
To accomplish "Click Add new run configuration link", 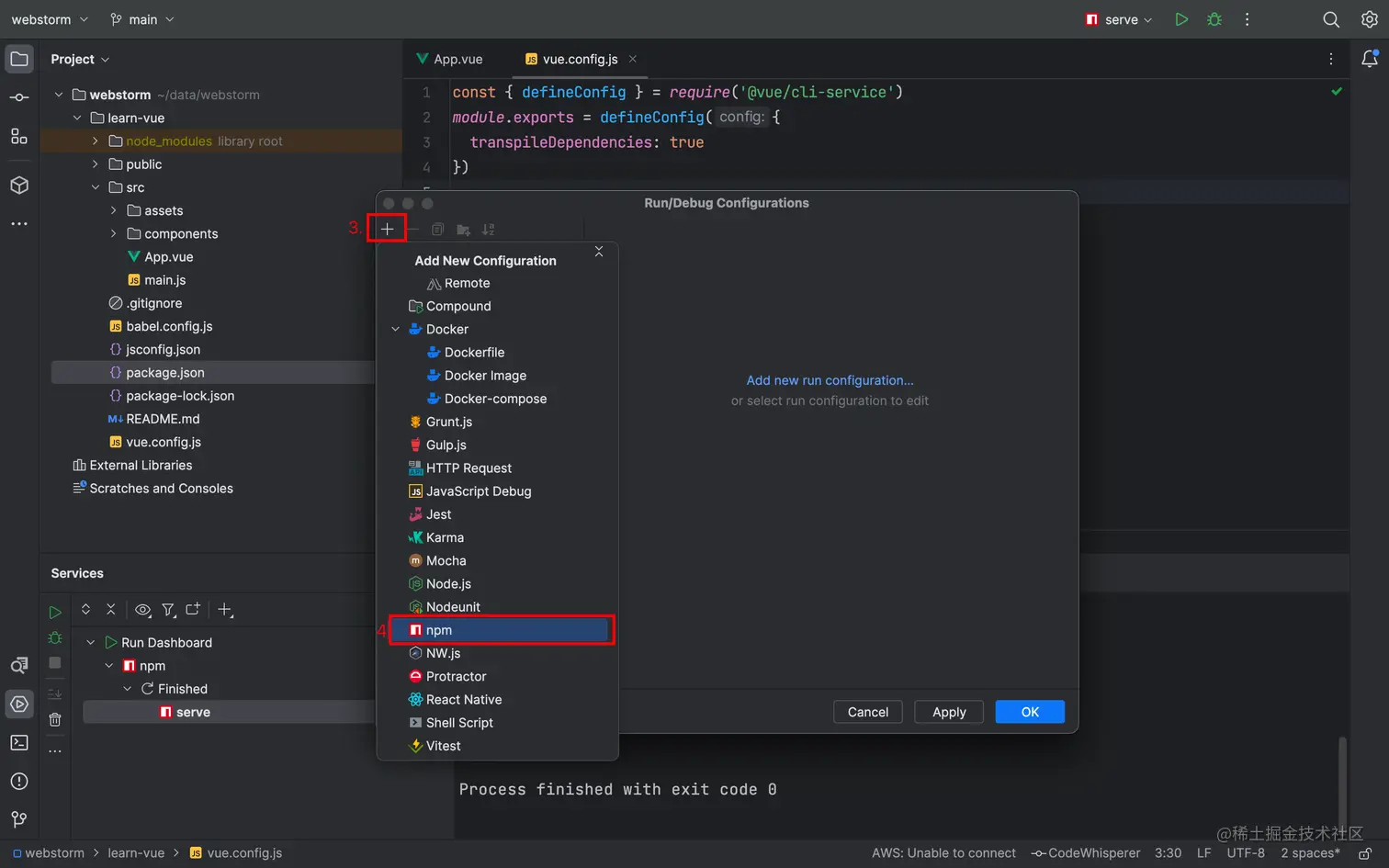I will pyautogui.click(x=830, y=380).
